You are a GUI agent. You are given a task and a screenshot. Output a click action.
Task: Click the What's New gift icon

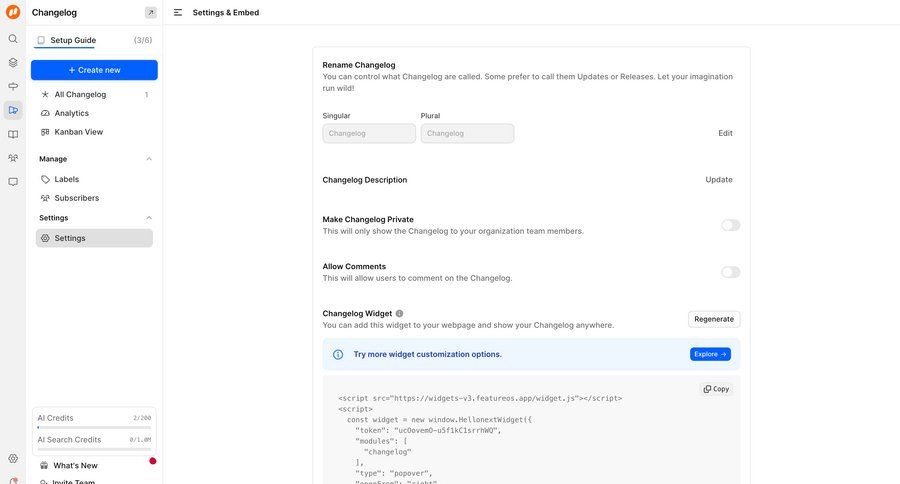point(44,466)
